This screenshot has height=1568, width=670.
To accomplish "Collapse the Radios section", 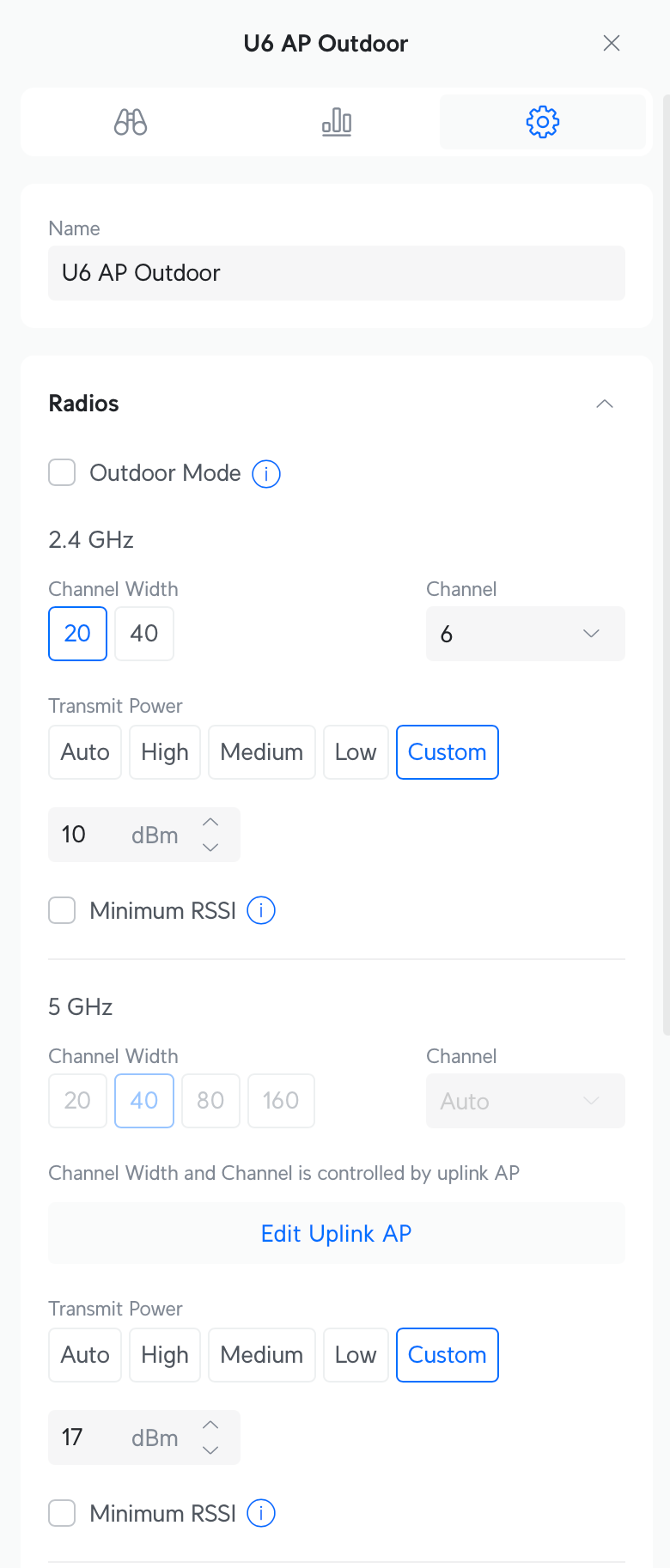I will coord(605,404).
